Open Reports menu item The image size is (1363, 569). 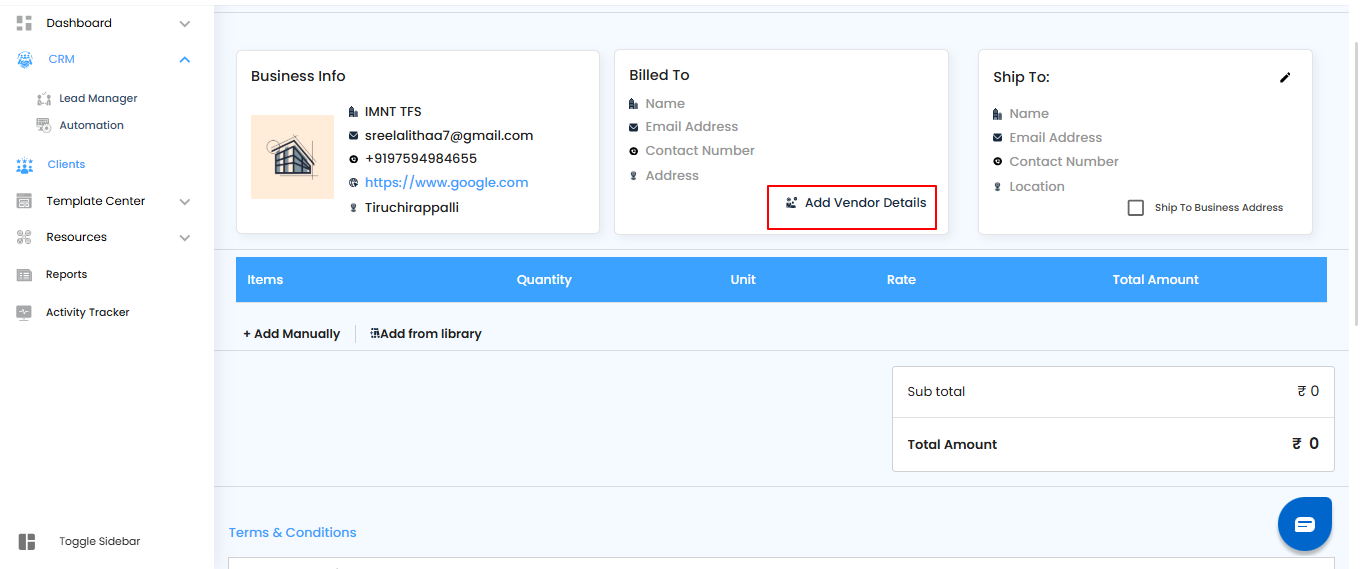pos(66,275)
